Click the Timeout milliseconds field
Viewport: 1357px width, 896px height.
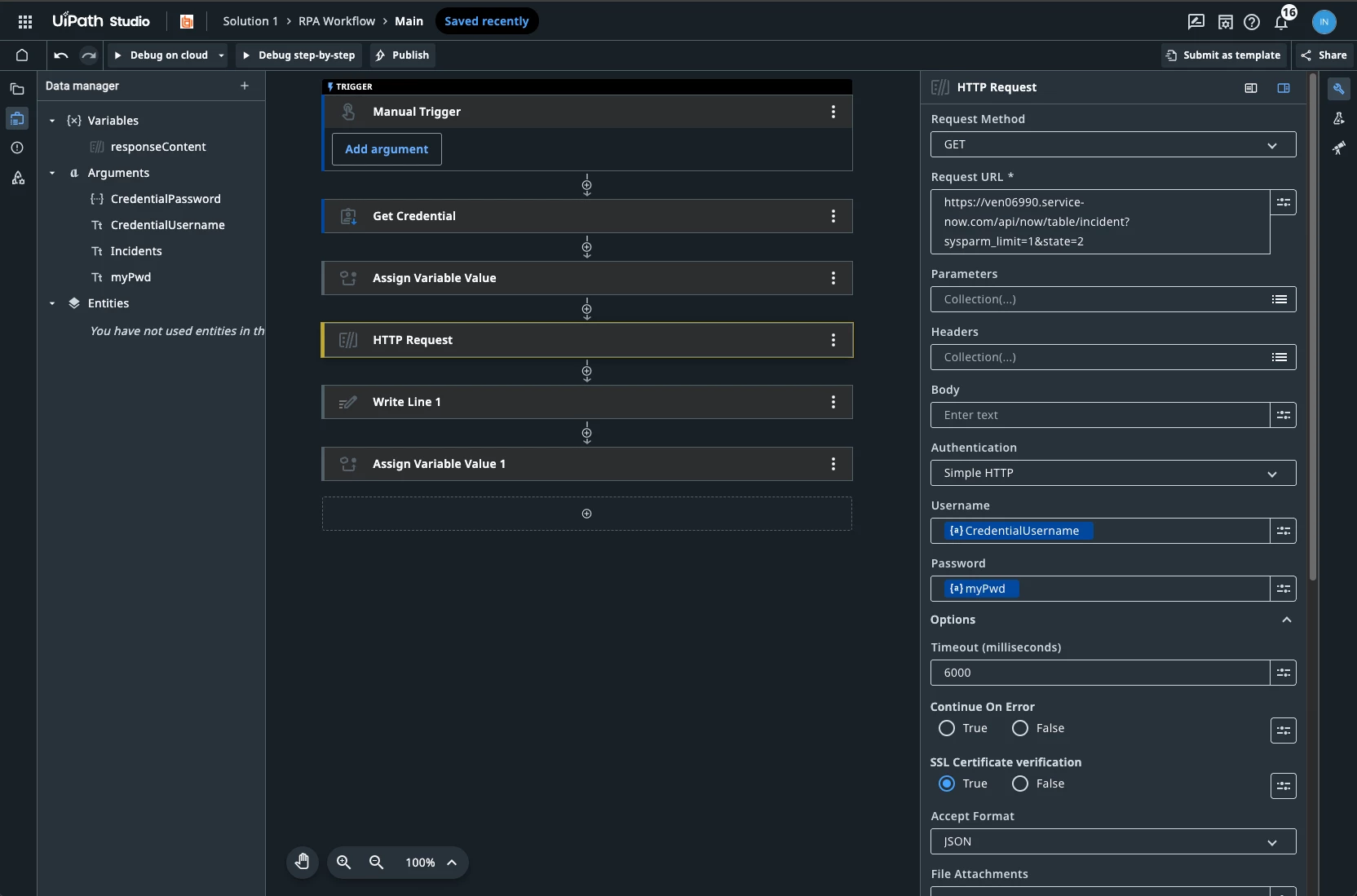coord(1100,673)
